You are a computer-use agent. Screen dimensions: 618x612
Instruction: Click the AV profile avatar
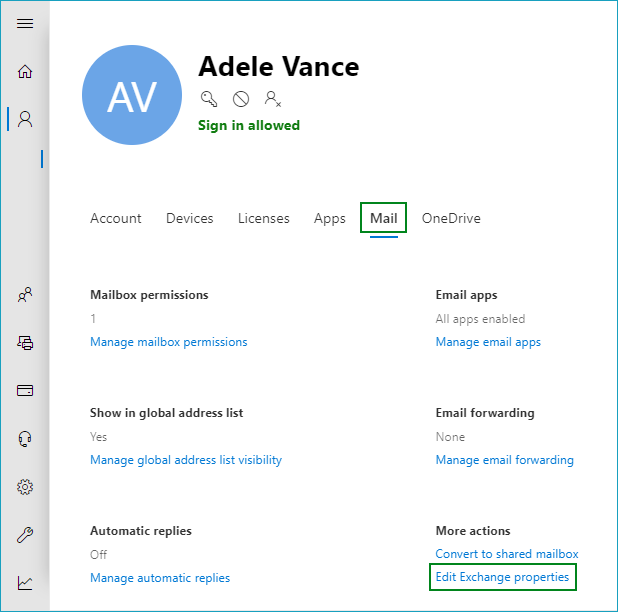(132, 95)
